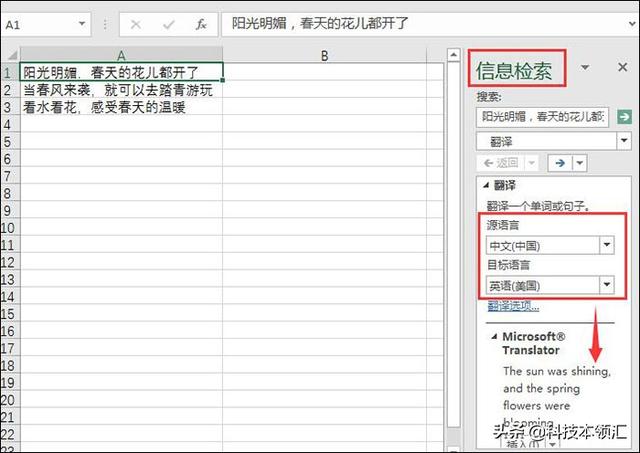Start search with the green arrow button
This screenshot has height=453, width=640.
click(624, 117)
